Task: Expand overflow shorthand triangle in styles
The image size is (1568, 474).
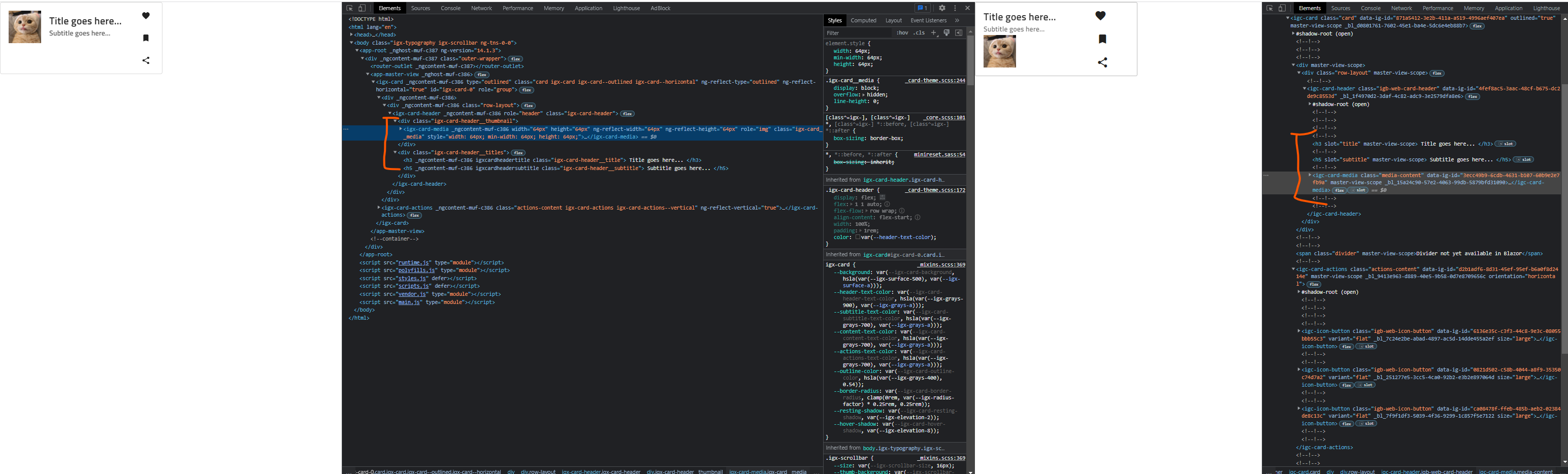Action: (x=864, y=95)
